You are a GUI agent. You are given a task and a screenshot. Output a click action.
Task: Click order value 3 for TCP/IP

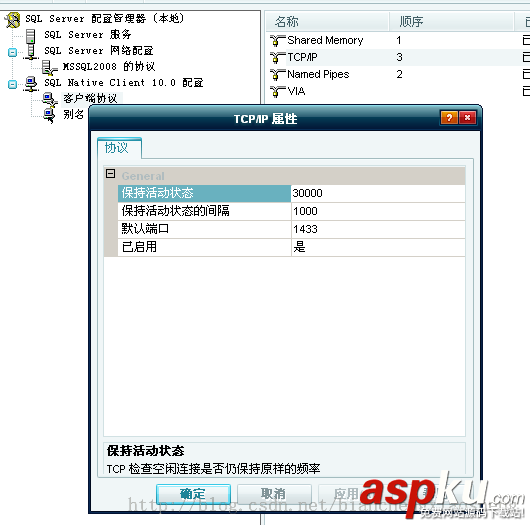click(399, 57)
